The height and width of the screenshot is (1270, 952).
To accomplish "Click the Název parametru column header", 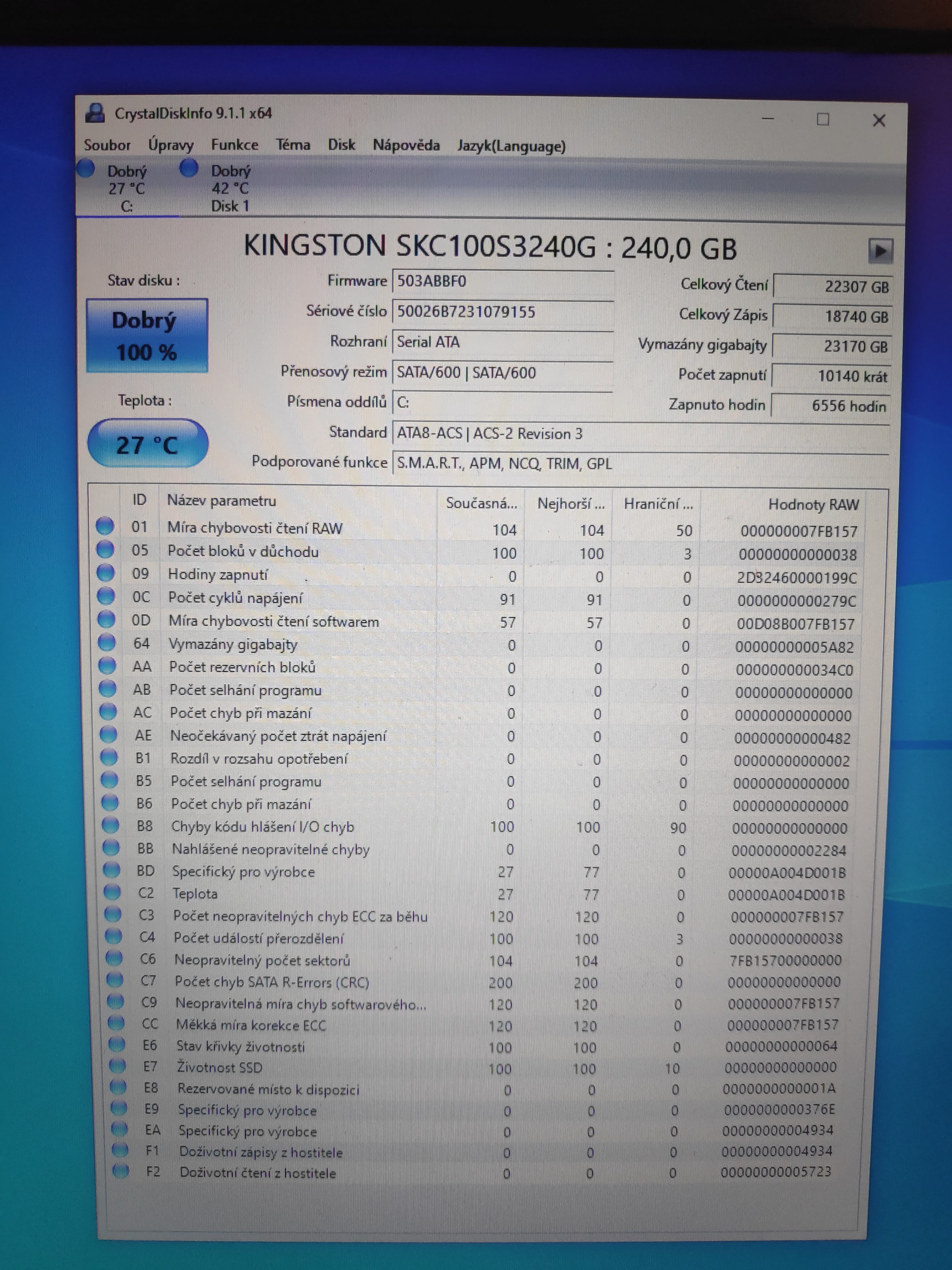I will (x=222, y=501).
